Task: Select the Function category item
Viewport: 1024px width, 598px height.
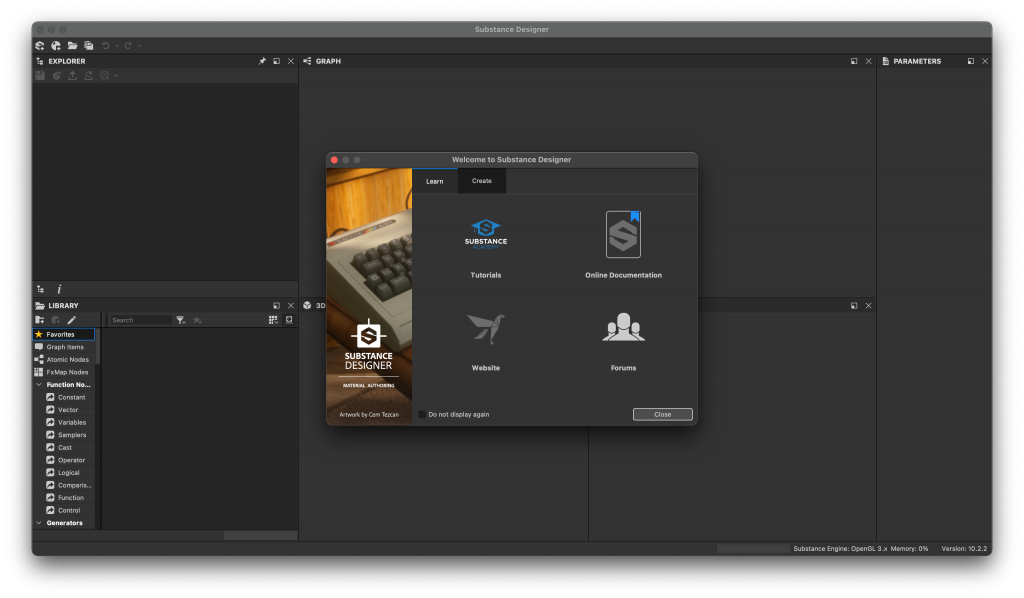Action: pos(69,497)
